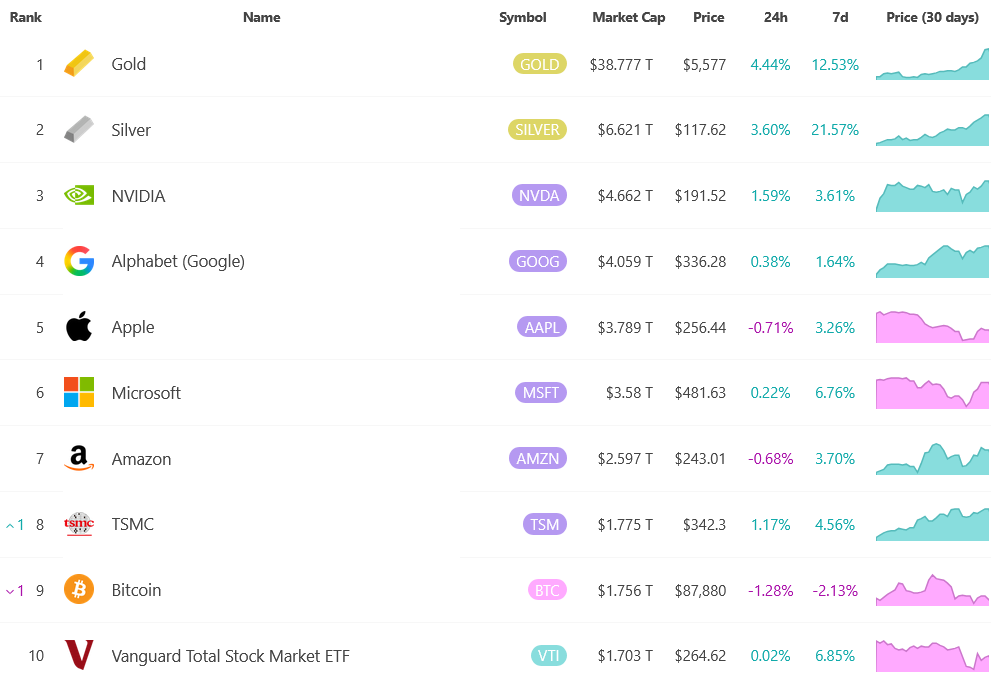Click the Amazon "a" logo
Screen dimensions: 998x684
click(79, 458)
